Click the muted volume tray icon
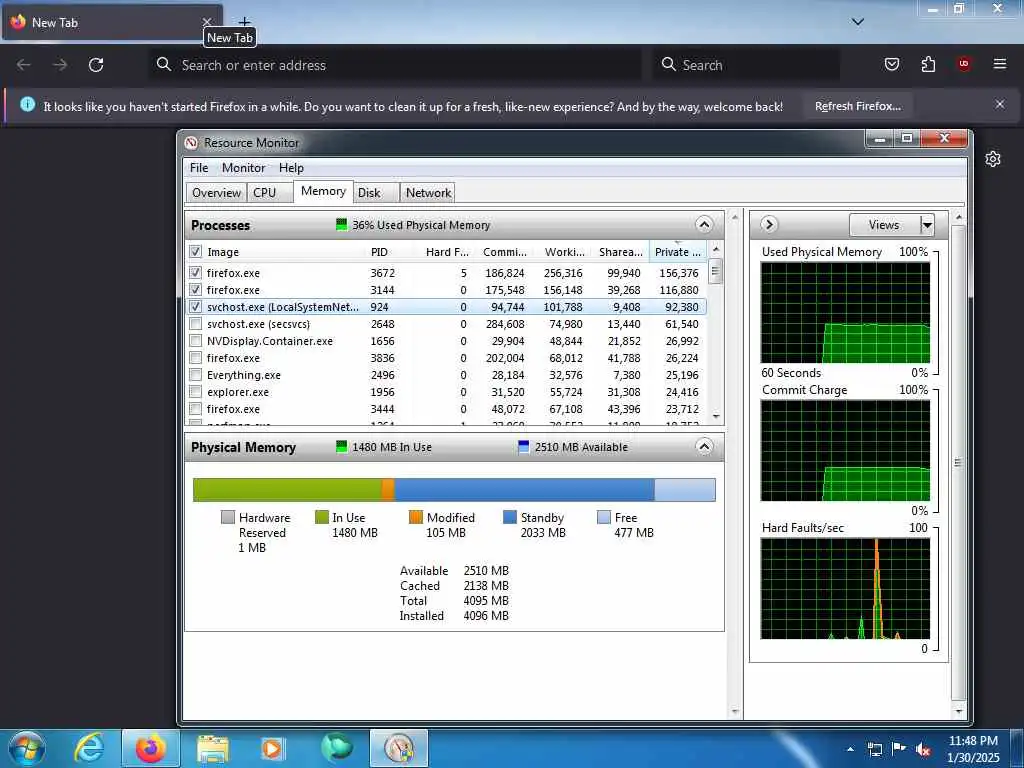The image size is (1024, 768). (923, 749)
